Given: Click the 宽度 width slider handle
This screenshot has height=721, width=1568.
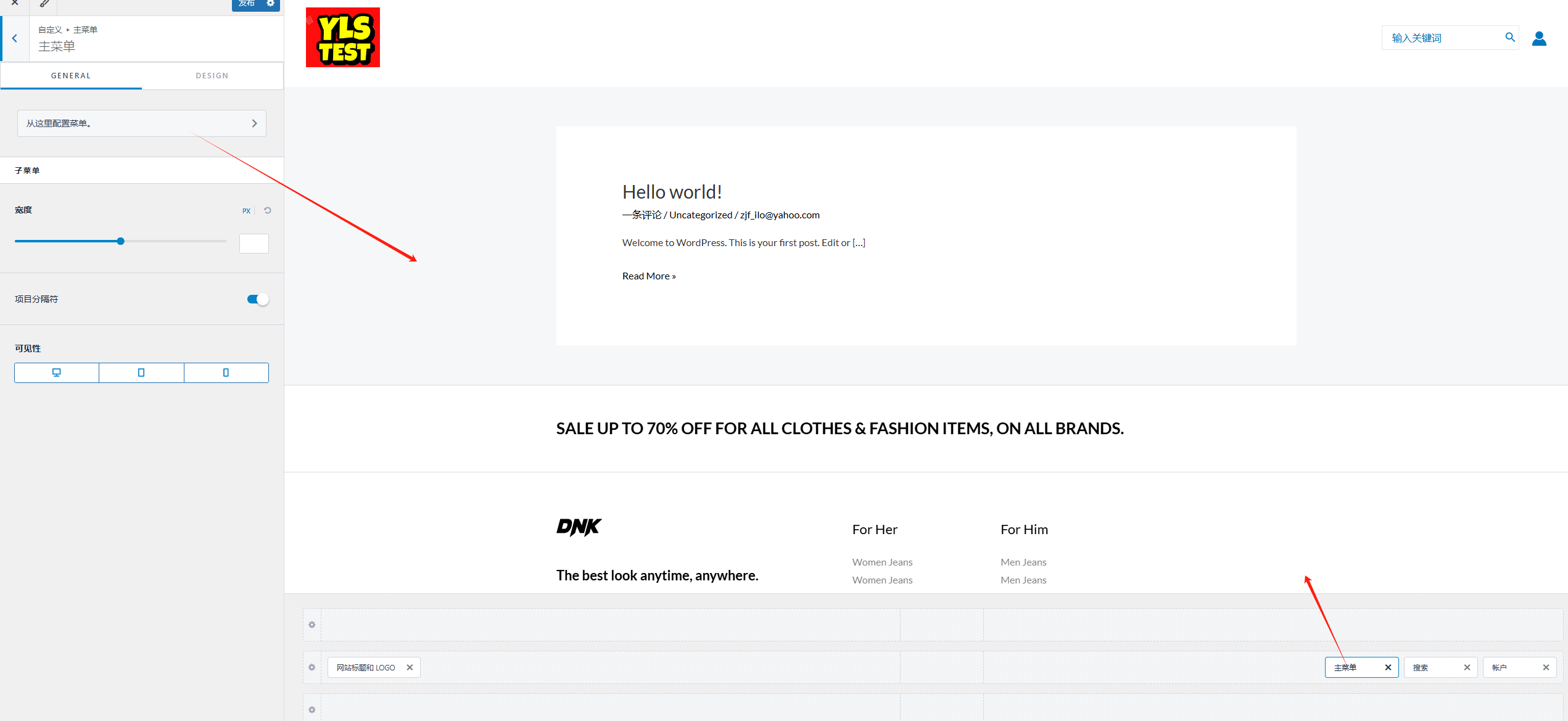Looking at the screenshot, I should pyautogui.click(x=121, y=241).
